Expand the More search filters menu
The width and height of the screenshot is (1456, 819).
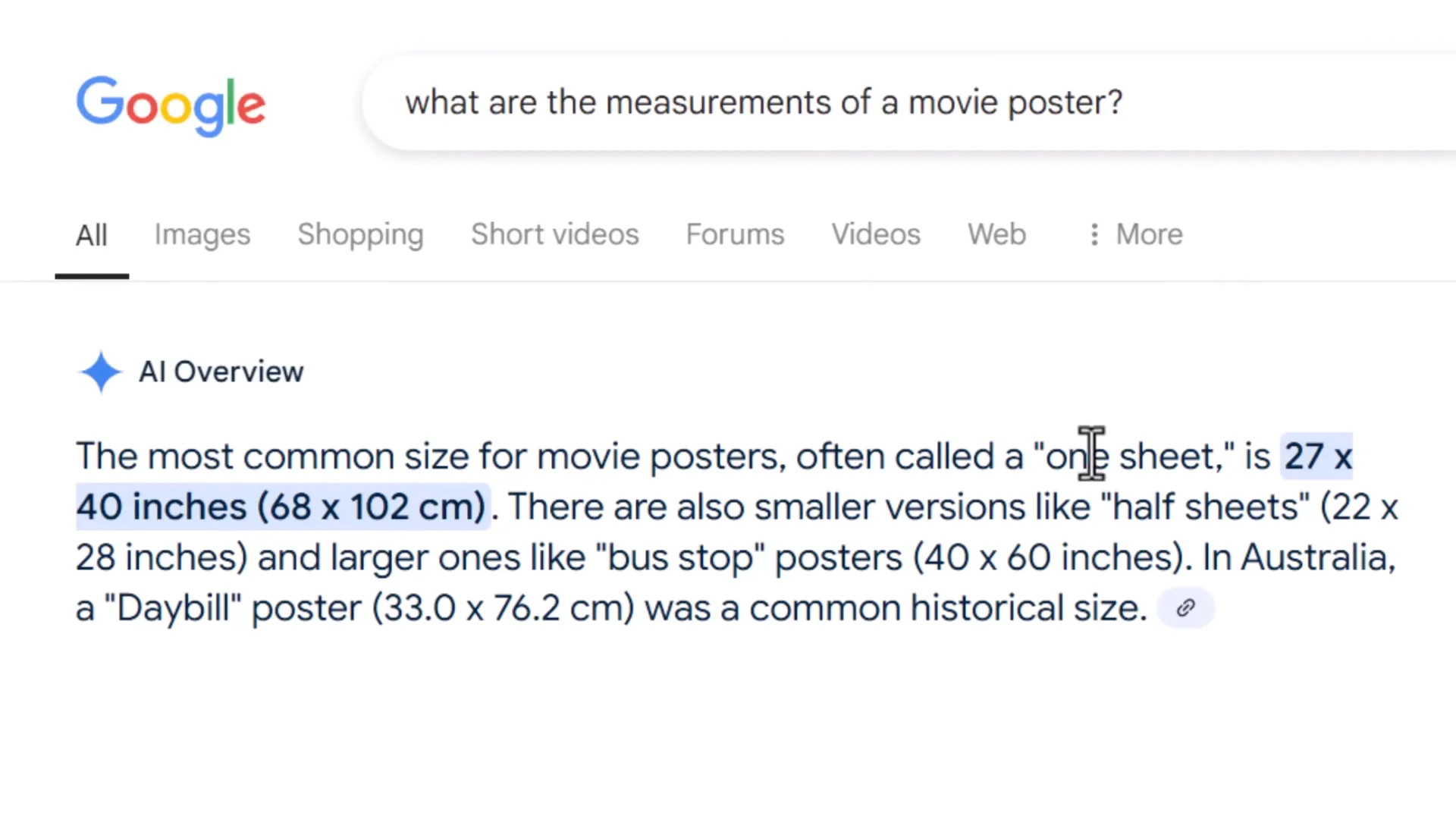pos(1148,234)
